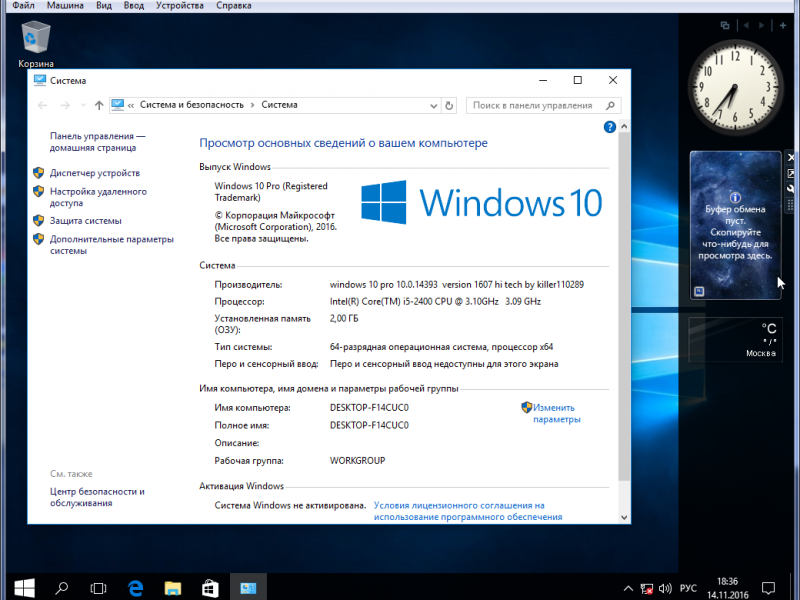
Task: Open clipboard gadget options wrench
Action: point(790,189)
